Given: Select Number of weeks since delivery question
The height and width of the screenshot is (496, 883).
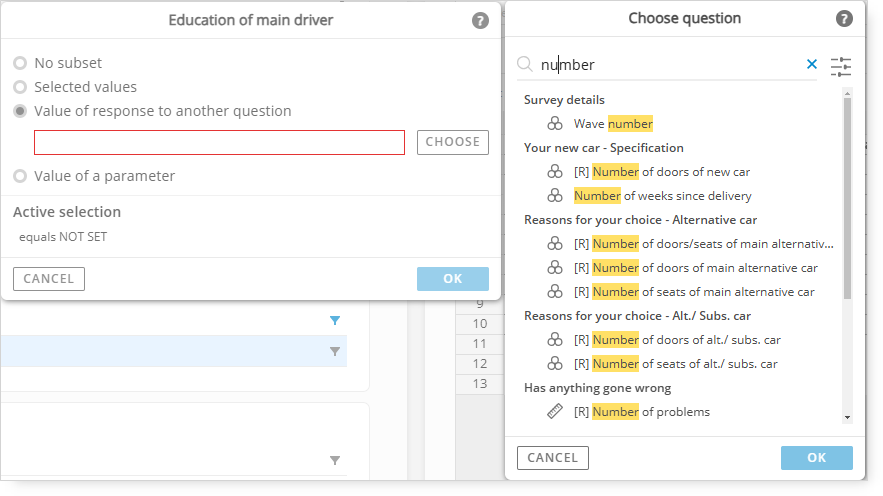Looking at the screenshot, I should pos(663,196).
